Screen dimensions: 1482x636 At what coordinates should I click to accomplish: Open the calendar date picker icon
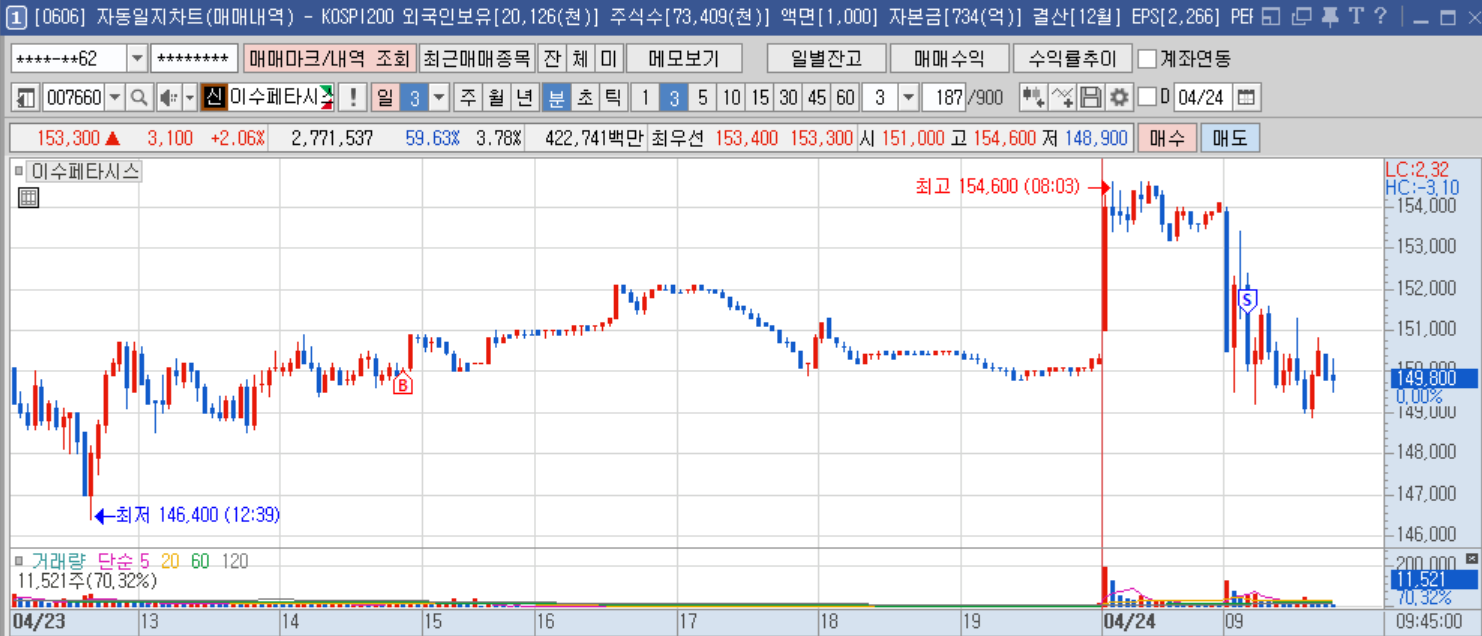tap(1246, 98)
